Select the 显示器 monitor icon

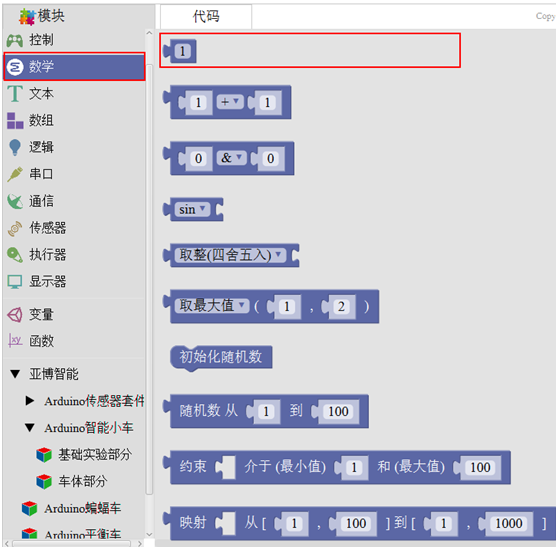point(15,282)
